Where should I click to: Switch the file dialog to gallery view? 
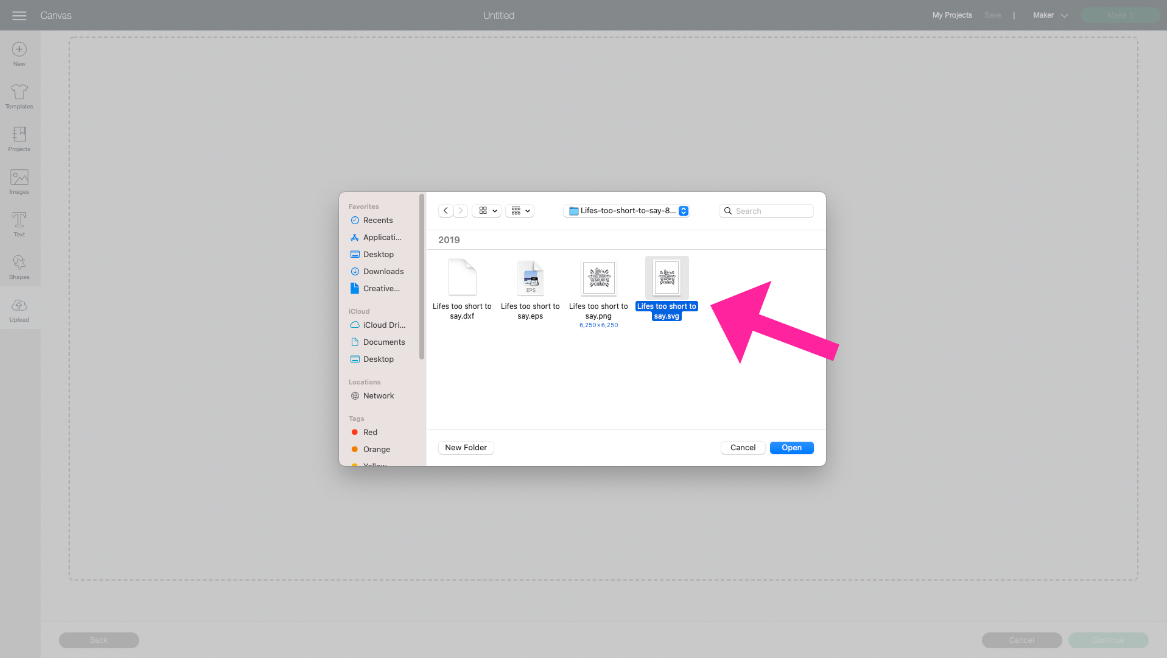[517, 210]
